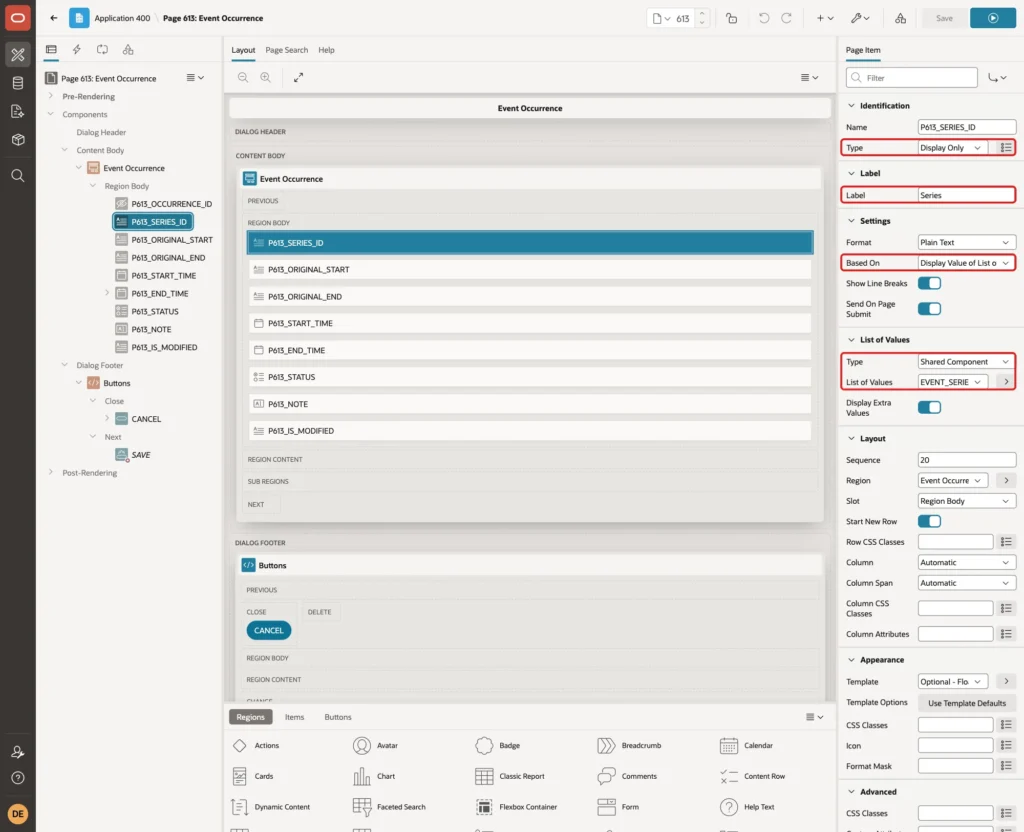Open the Utilities wrench menu
This screenshot has width=1024, height=832.
coord(859,18)
